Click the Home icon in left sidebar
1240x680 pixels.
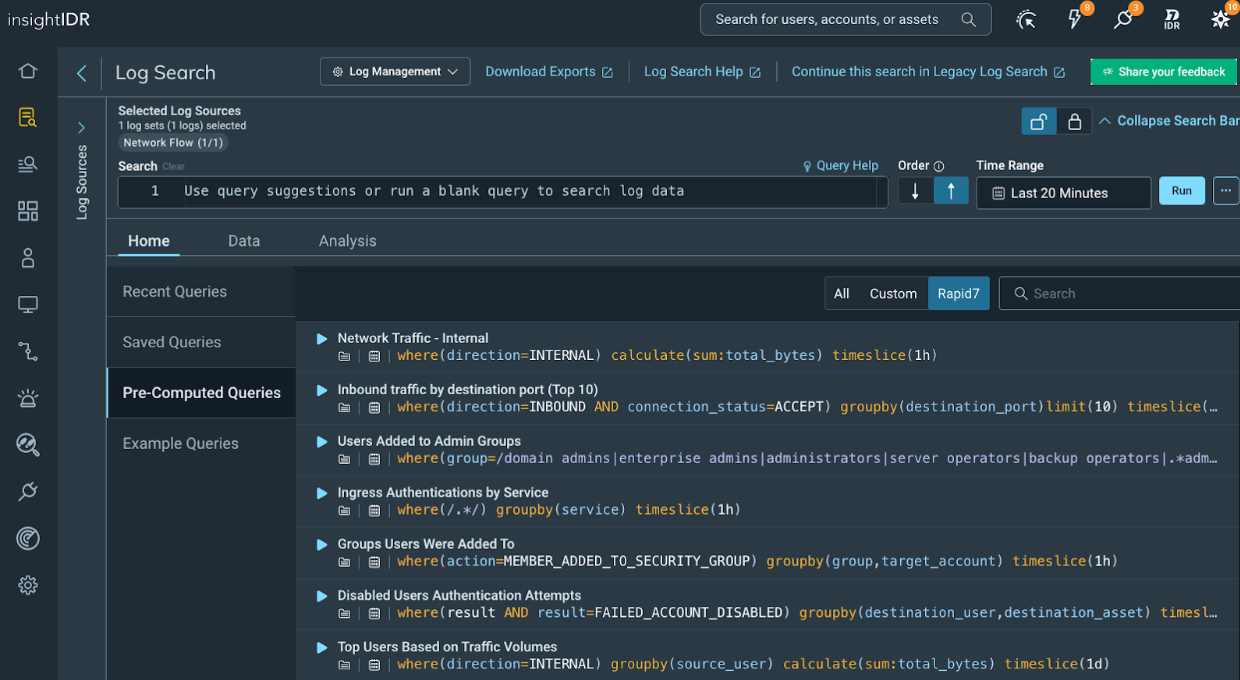(28, 71)
